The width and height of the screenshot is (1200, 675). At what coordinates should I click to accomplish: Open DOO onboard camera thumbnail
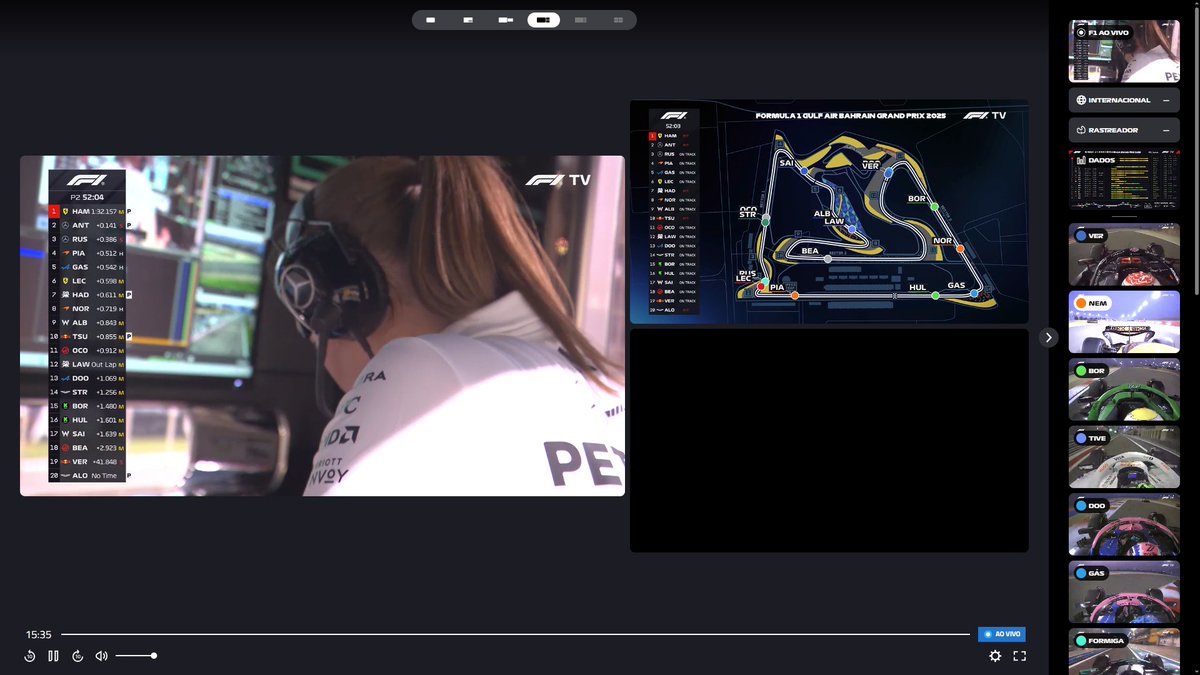pyautogui.click(x=1124, y=524)
